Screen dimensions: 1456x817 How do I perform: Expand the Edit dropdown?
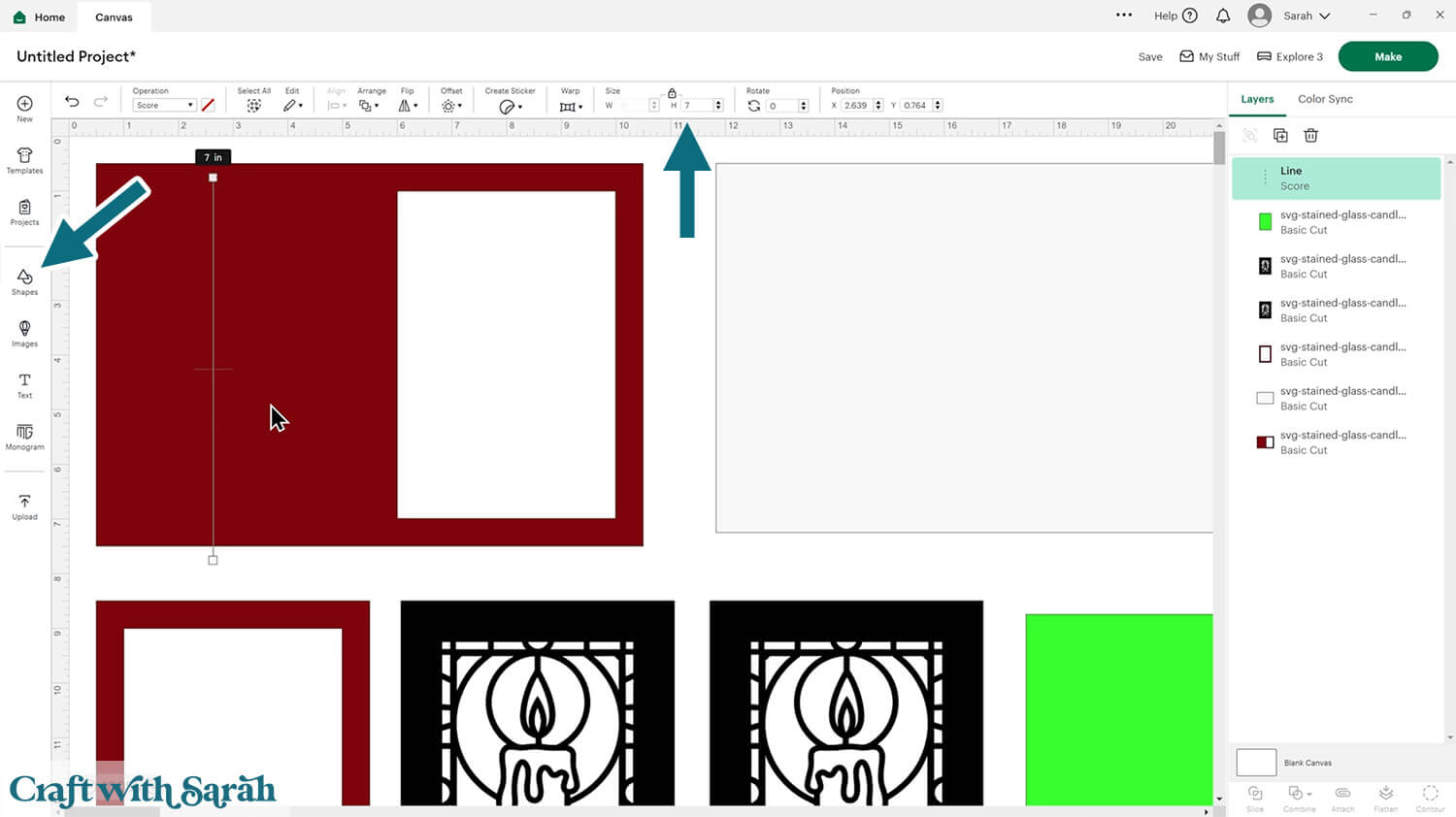coord(293,106)
